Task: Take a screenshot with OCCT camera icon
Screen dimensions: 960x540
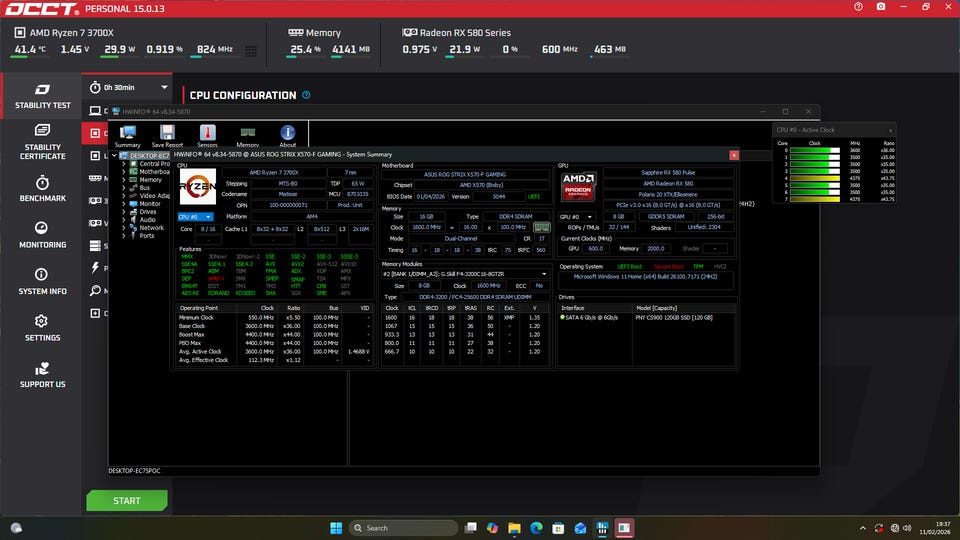Action: (881, 7)
